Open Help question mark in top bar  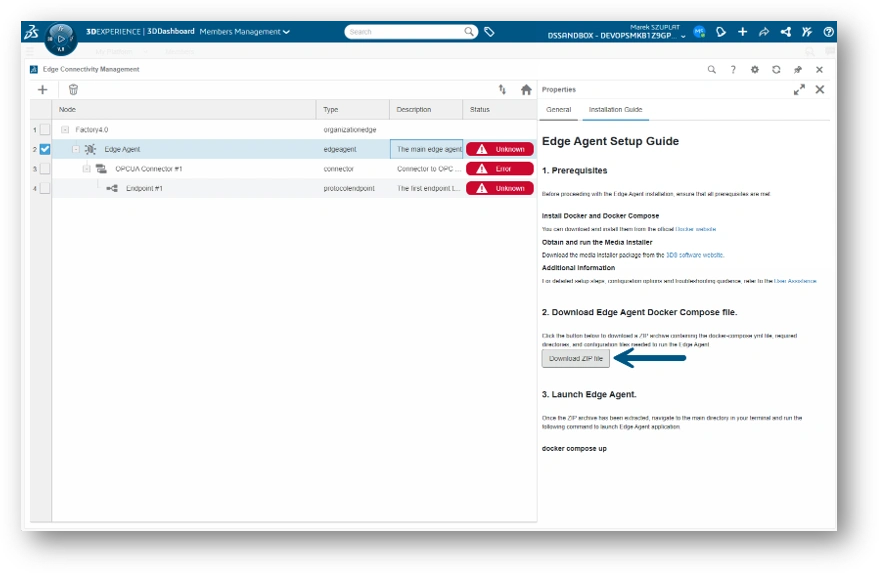pos(828,32)
